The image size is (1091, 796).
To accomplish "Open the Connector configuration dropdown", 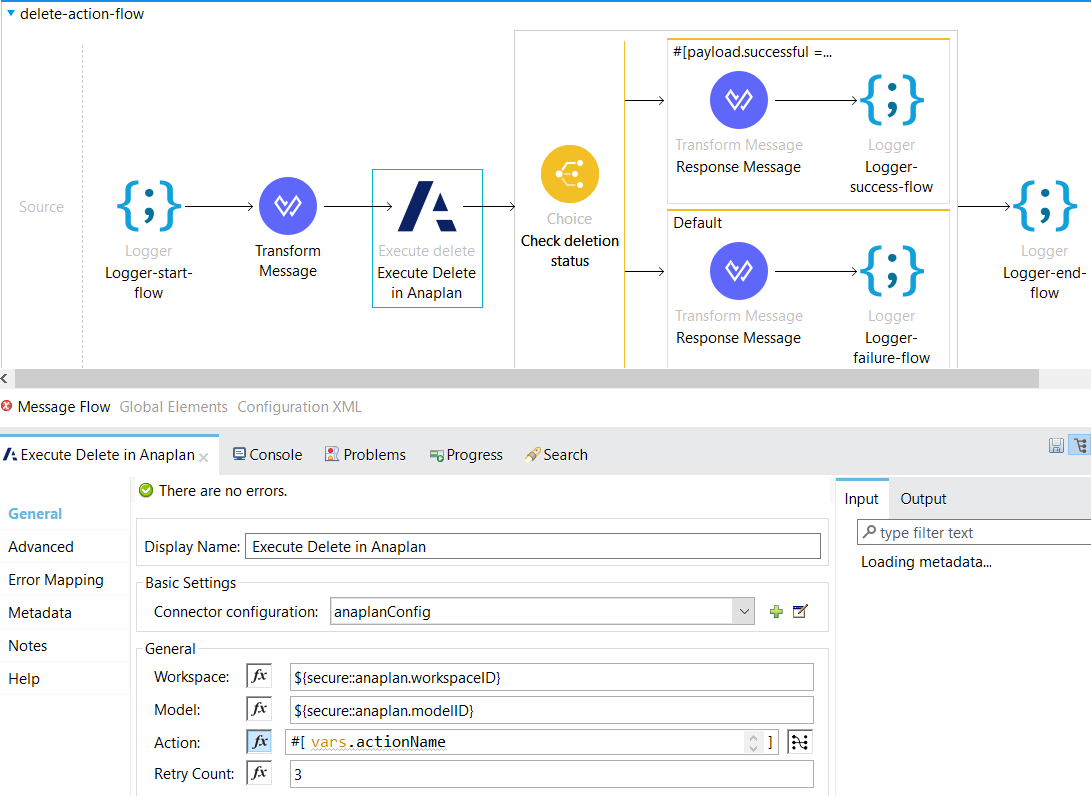I will [744, 612].
